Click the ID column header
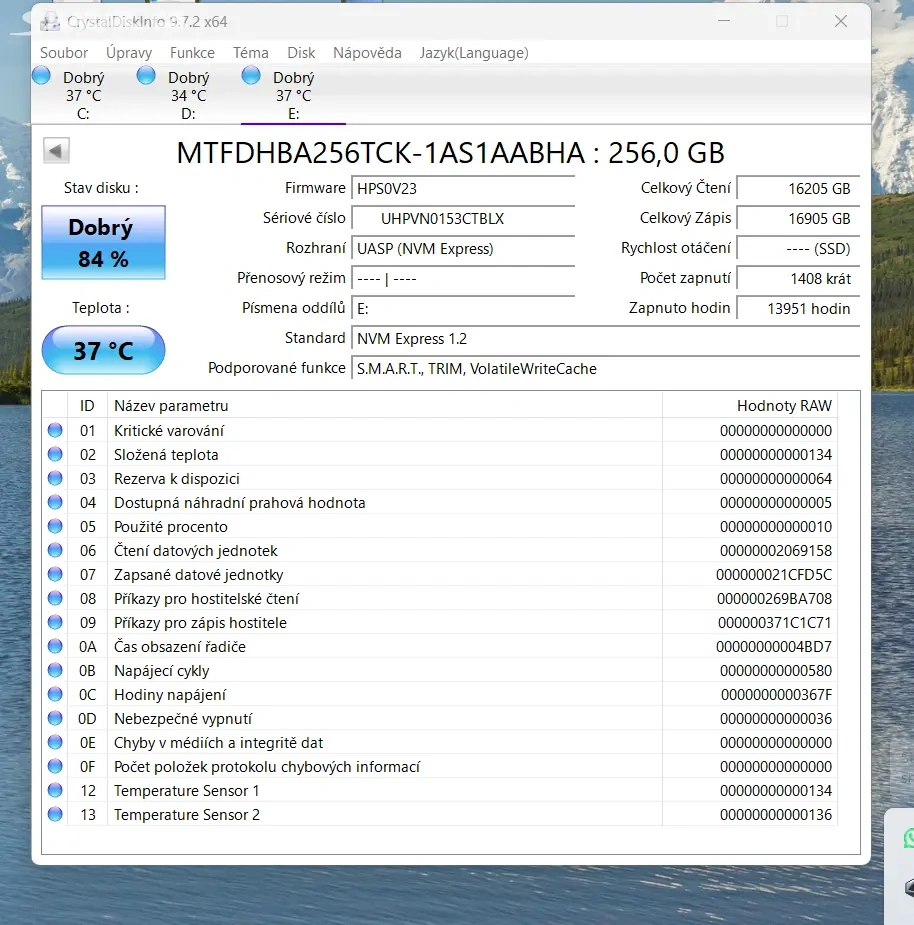 87,406
